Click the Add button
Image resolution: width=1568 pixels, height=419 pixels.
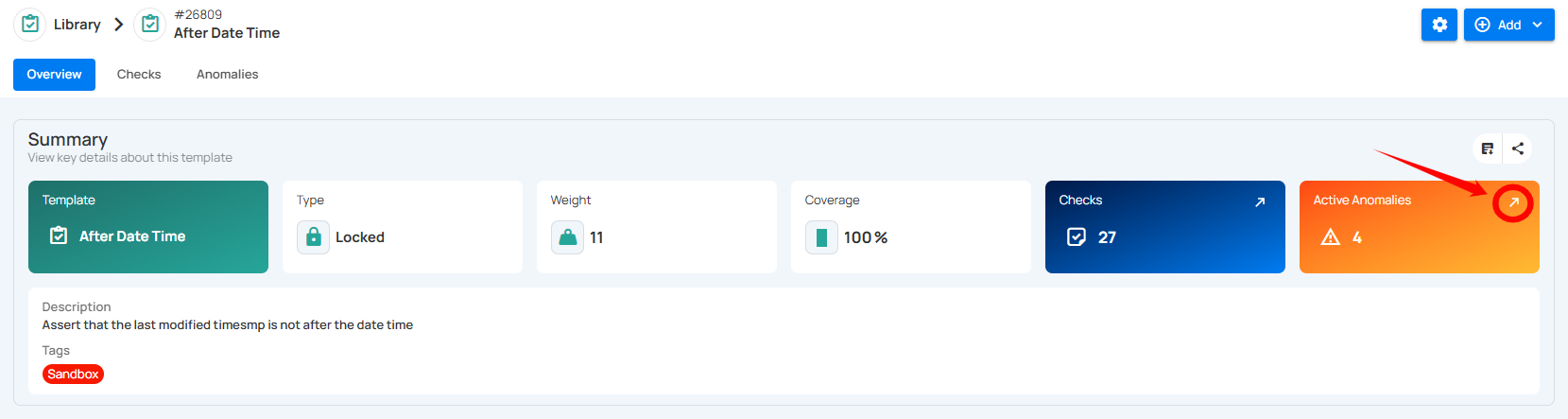tap(1508, 25)
